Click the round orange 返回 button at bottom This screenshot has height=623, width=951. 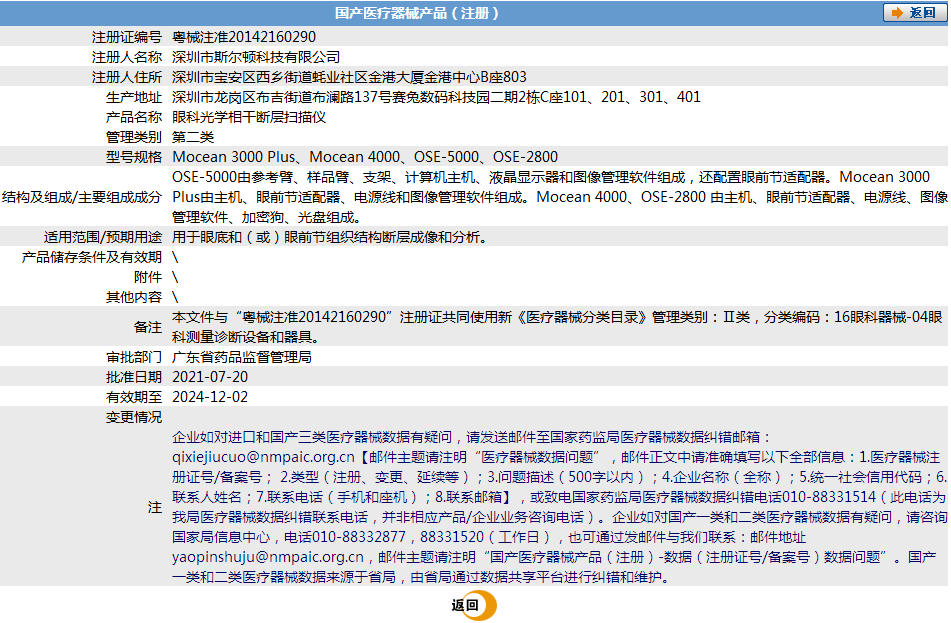click(474, 605)
